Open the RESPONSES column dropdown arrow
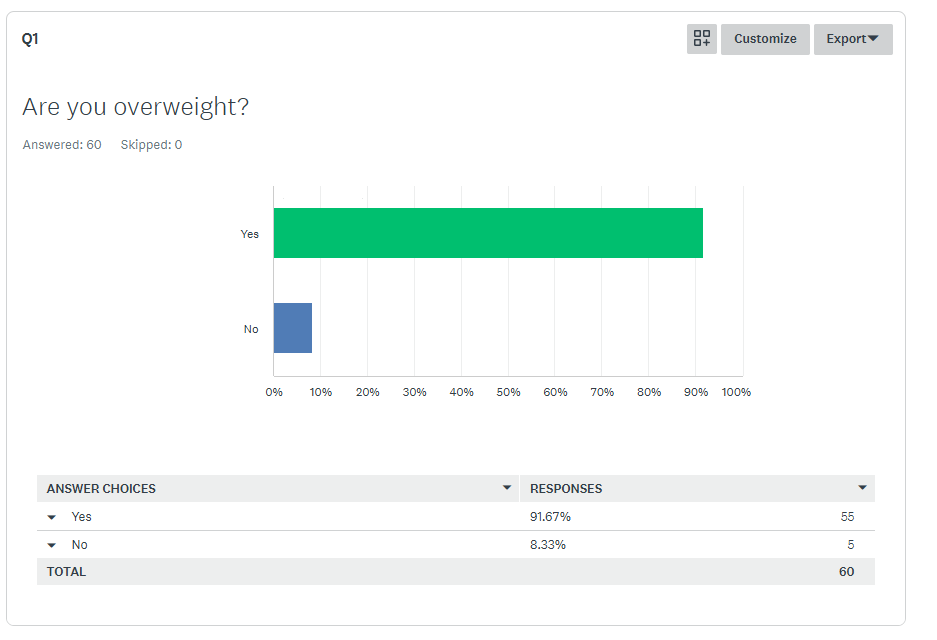 (863, 488)
